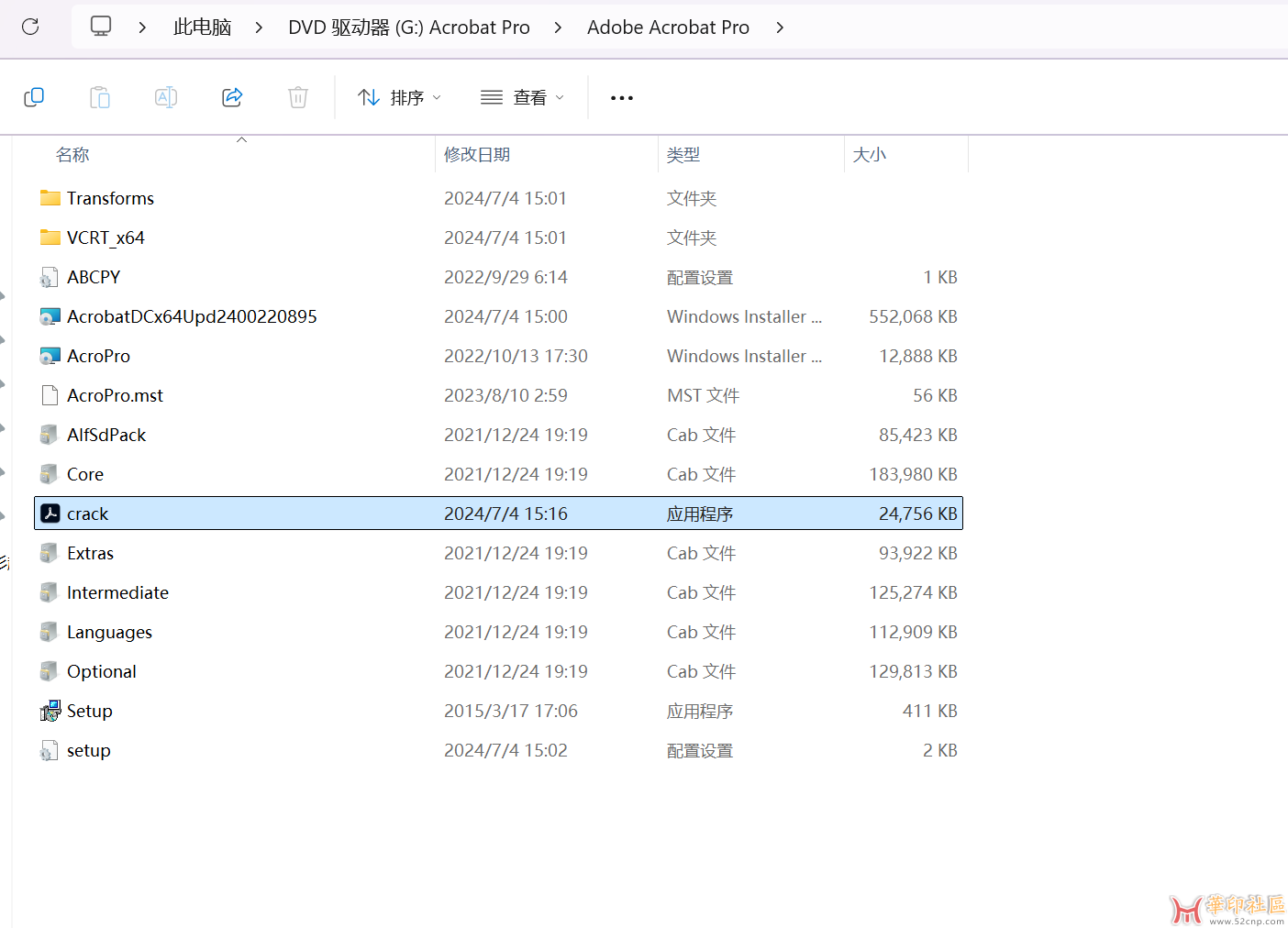Image resolution: width=1288 pixels, height=928 pixels.
Task: Click the AcrobatDCx64Upd2400220895 installer icon
Action: 50,316
